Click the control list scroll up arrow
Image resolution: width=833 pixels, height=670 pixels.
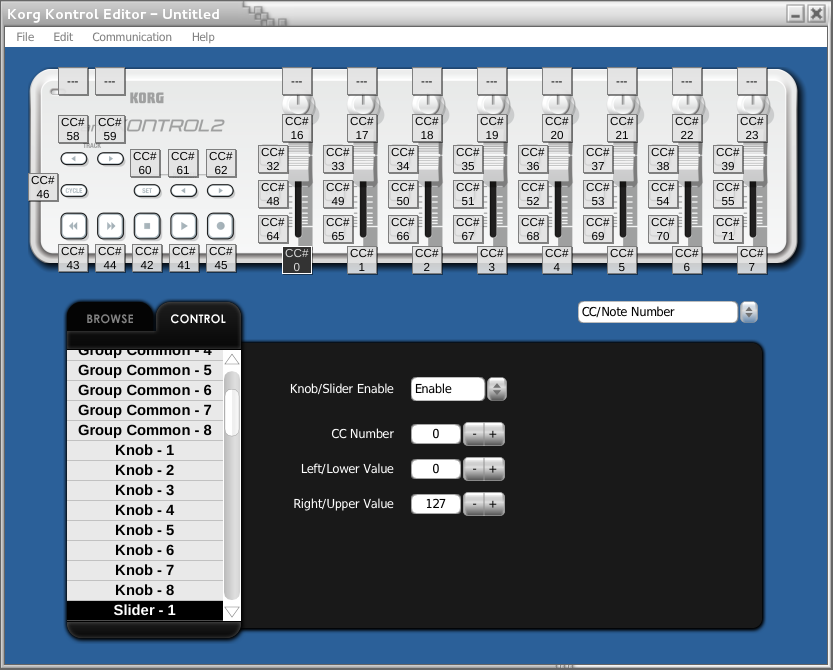[232, 359]
